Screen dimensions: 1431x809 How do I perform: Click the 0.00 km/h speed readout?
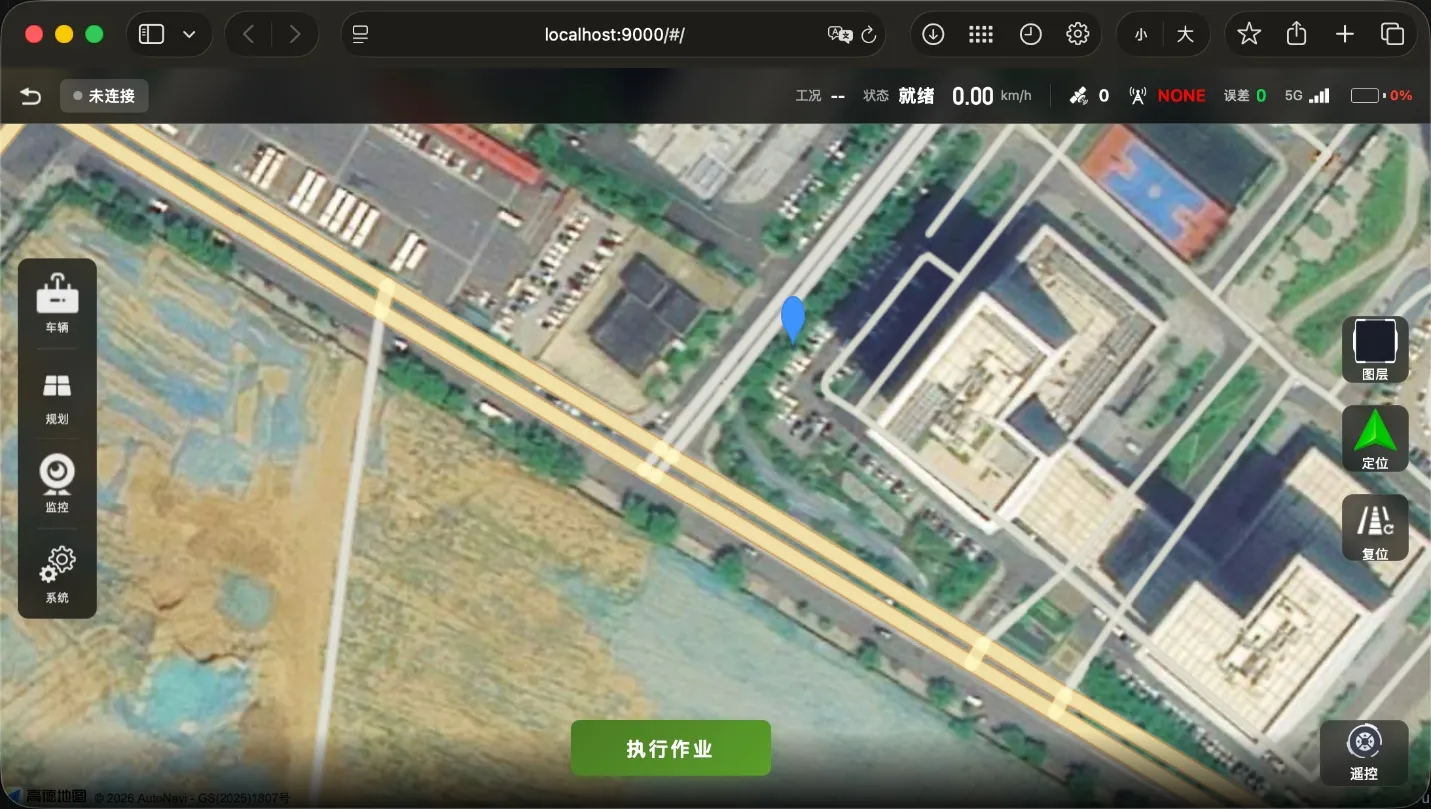pos(991,96)
